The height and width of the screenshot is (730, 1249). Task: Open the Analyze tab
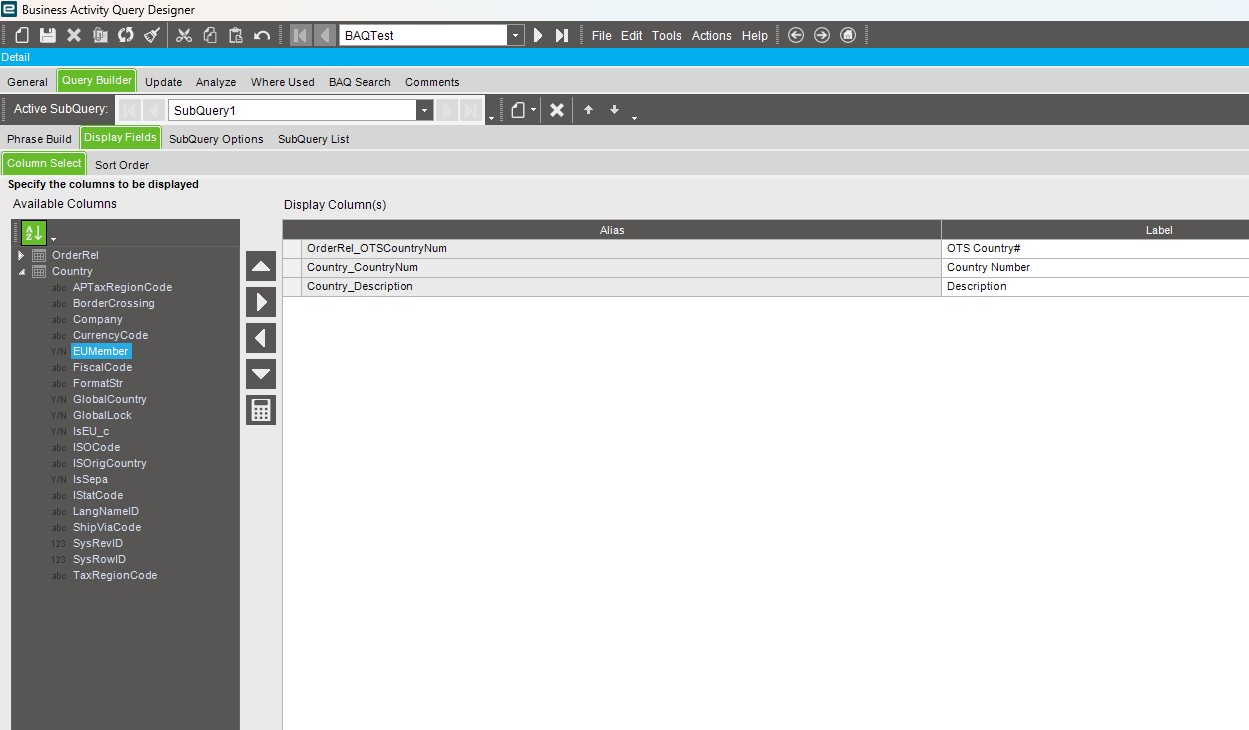pos(216,82)
